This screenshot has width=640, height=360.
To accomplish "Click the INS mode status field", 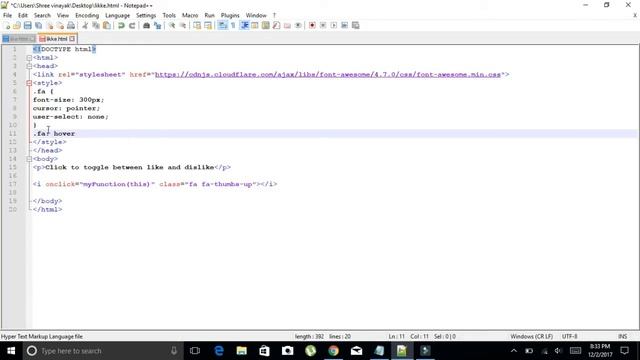I will tap(622, 336).
